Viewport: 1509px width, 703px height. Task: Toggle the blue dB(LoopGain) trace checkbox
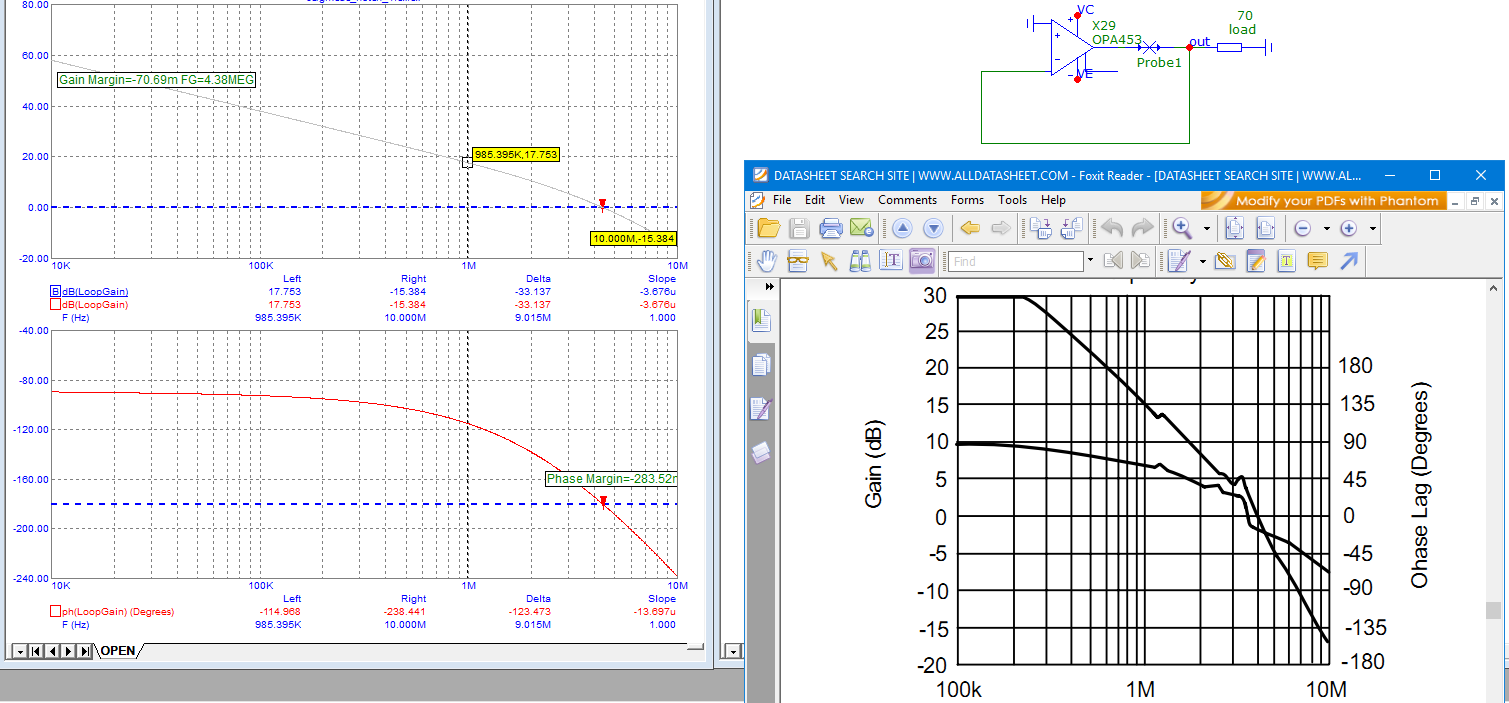(x=56, y=291)
